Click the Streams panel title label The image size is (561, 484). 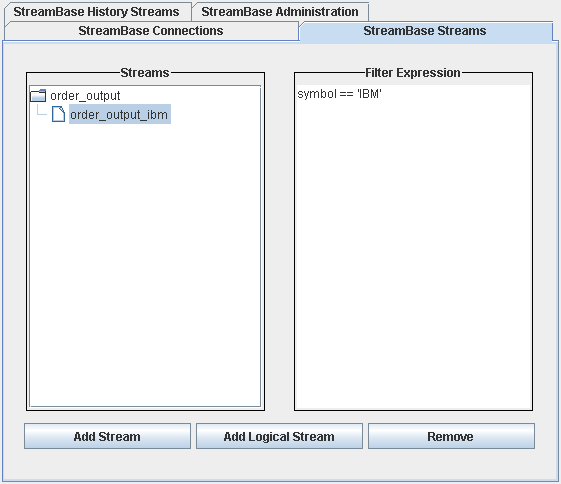(x=145, y=73)
